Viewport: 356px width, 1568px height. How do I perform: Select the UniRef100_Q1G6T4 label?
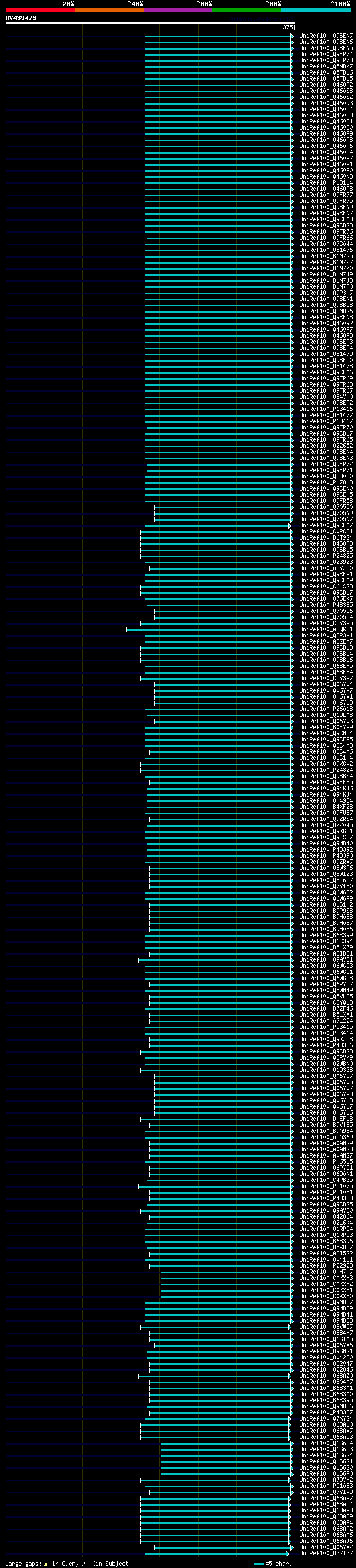pyautogui.click(x=326, y=1443)
